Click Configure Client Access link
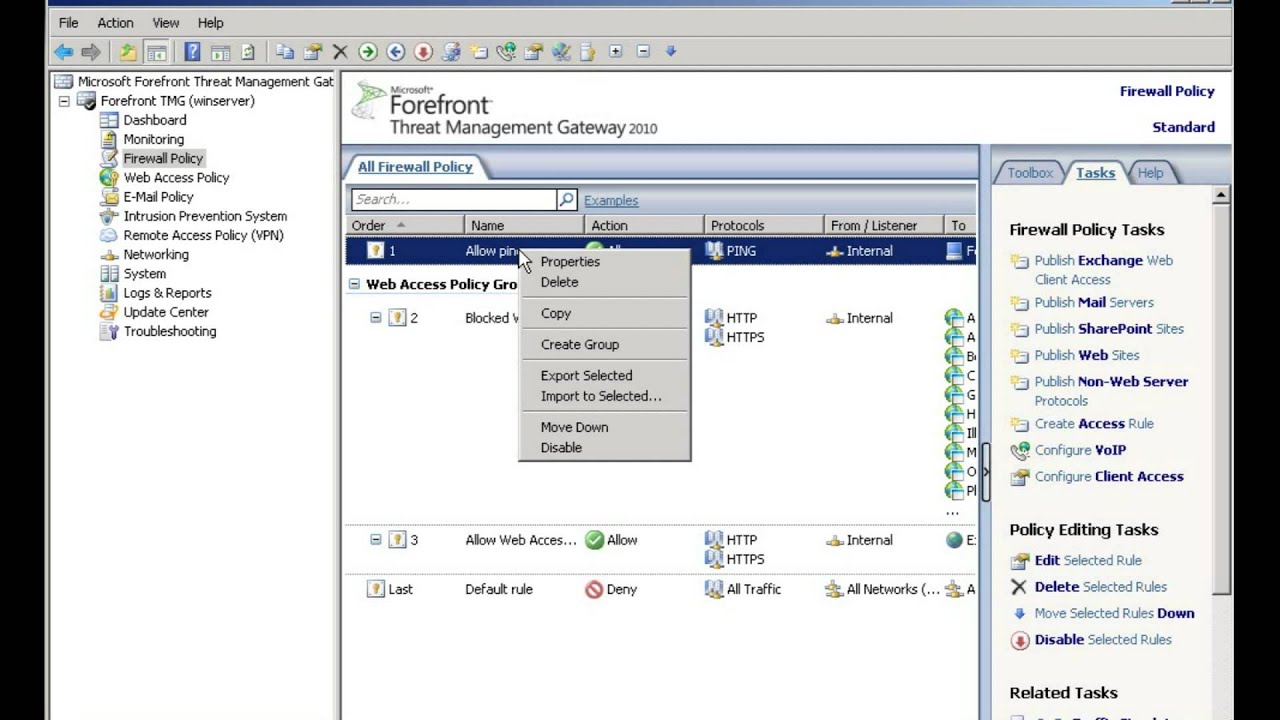 coord(1109,476)
